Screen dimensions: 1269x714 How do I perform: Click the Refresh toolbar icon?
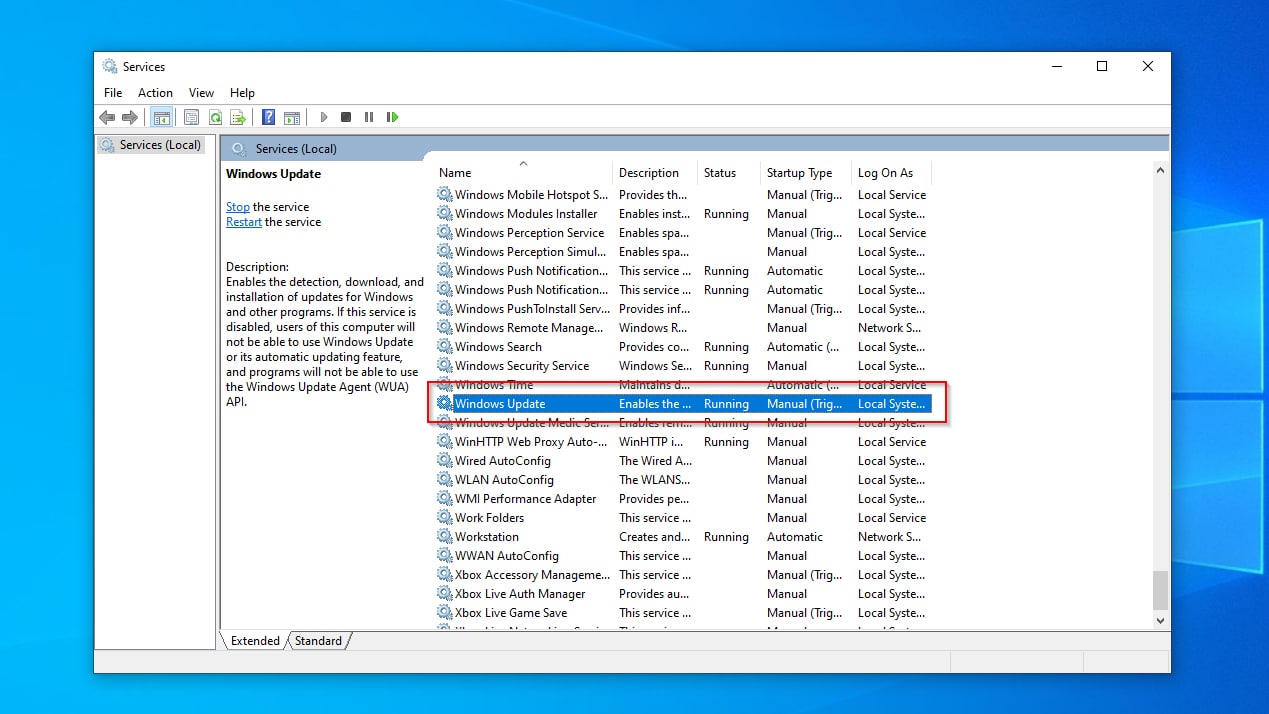click(x=215, y=117)
